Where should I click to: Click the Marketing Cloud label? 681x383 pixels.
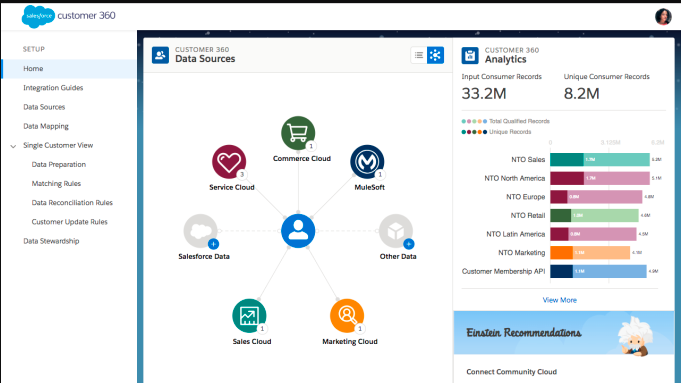point(350,341)
